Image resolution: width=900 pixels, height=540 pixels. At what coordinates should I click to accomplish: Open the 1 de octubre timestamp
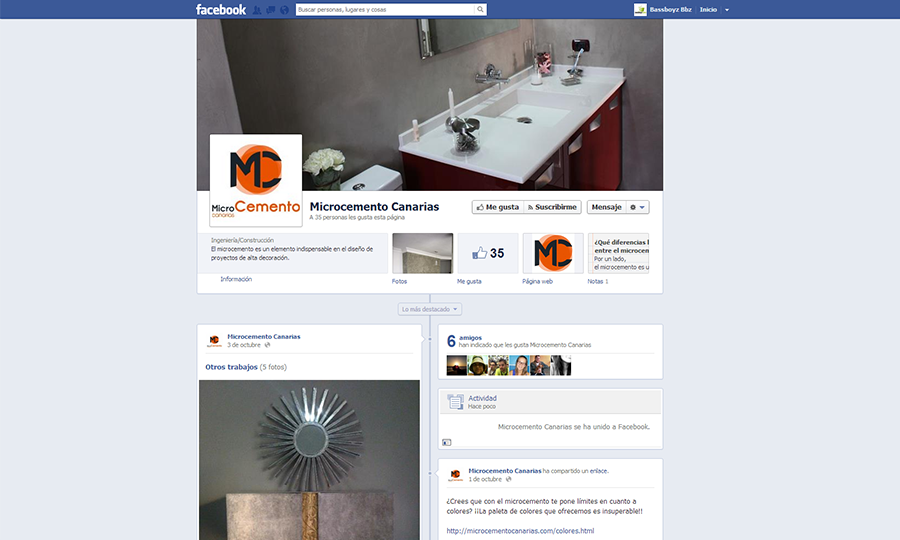point(485,479)
